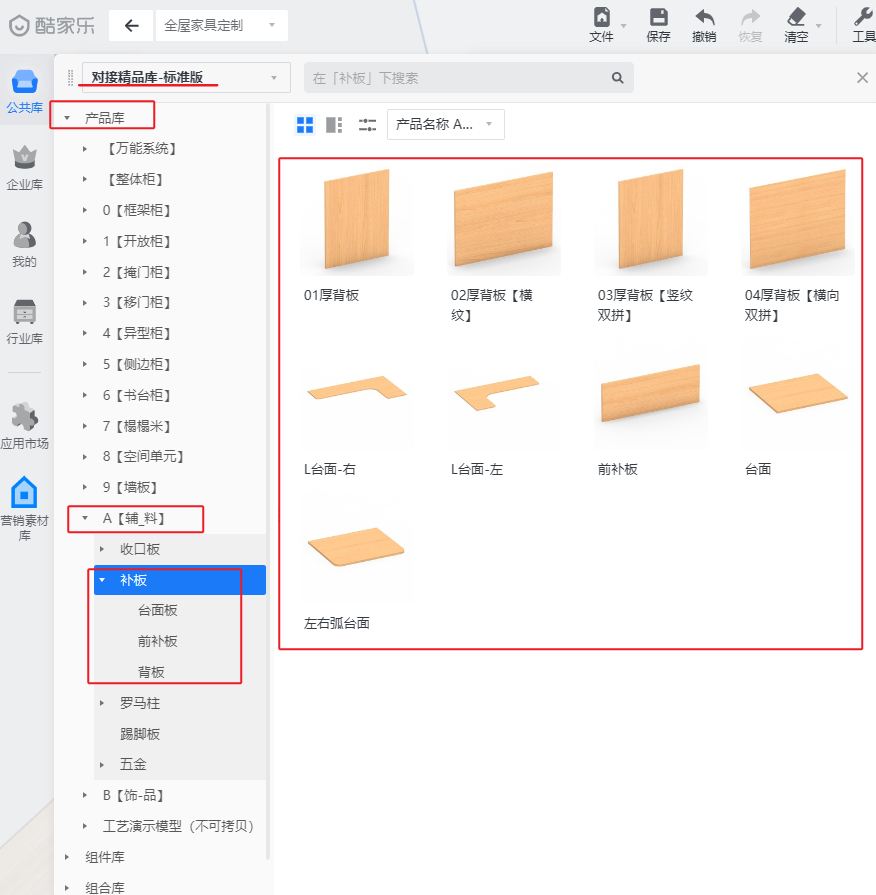Open the File (文件) menu icon

pyautogui.click(x=602, y=18)
